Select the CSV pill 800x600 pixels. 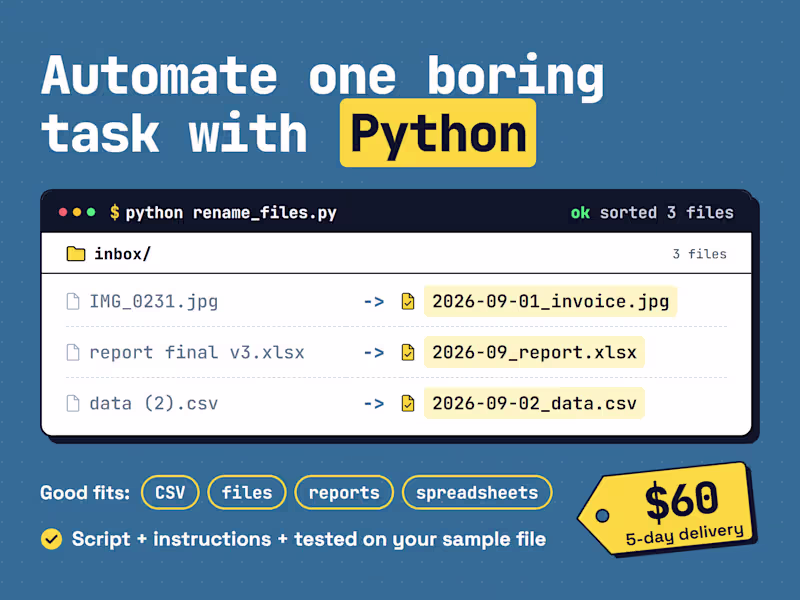pos(170,492)
